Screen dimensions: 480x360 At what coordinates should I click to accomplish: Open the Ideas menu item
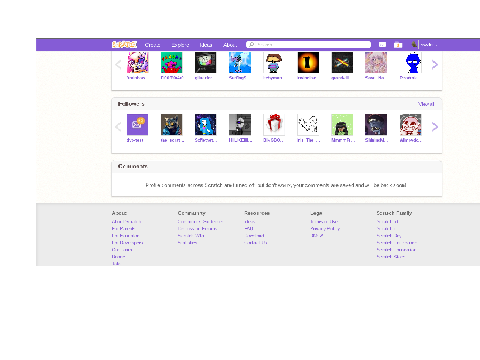tap(206, 45)
